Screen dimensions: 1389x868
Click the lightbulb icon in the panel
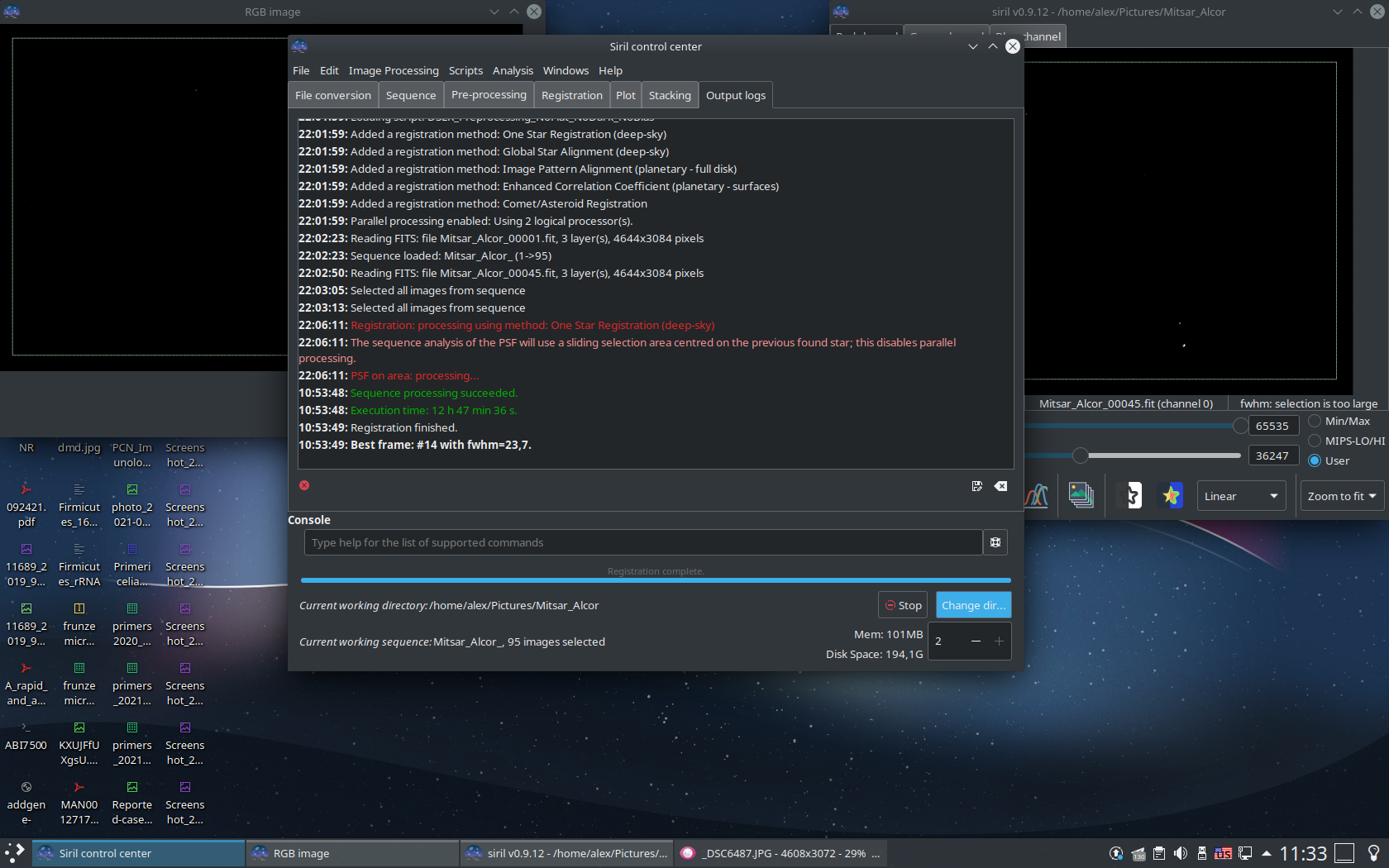click(x=1373, y=853)
